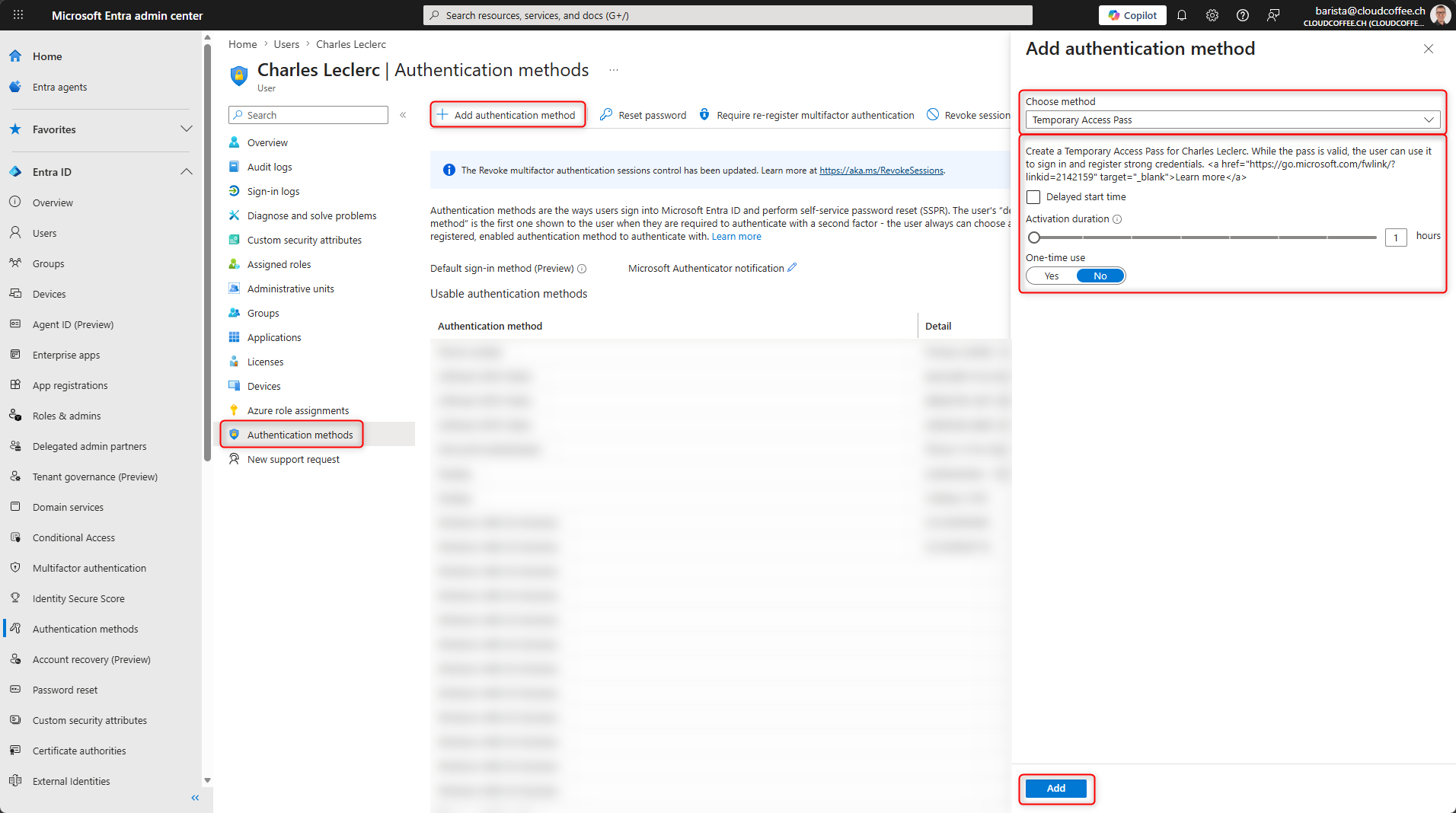Open Sign-in logs in user menu
Image resolution: width=1456 pixels, height=813 pixels.
pos(273,192)
